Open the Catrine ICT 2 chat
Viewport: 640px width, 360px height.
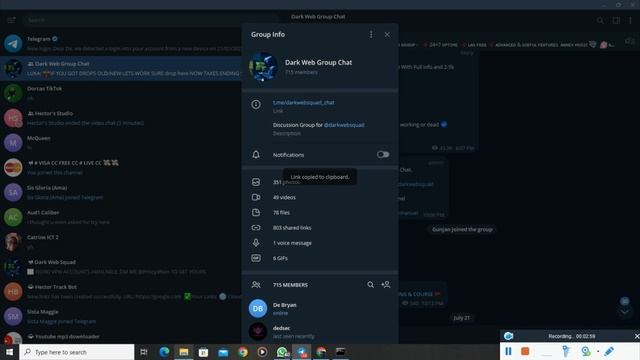point(121,242)
